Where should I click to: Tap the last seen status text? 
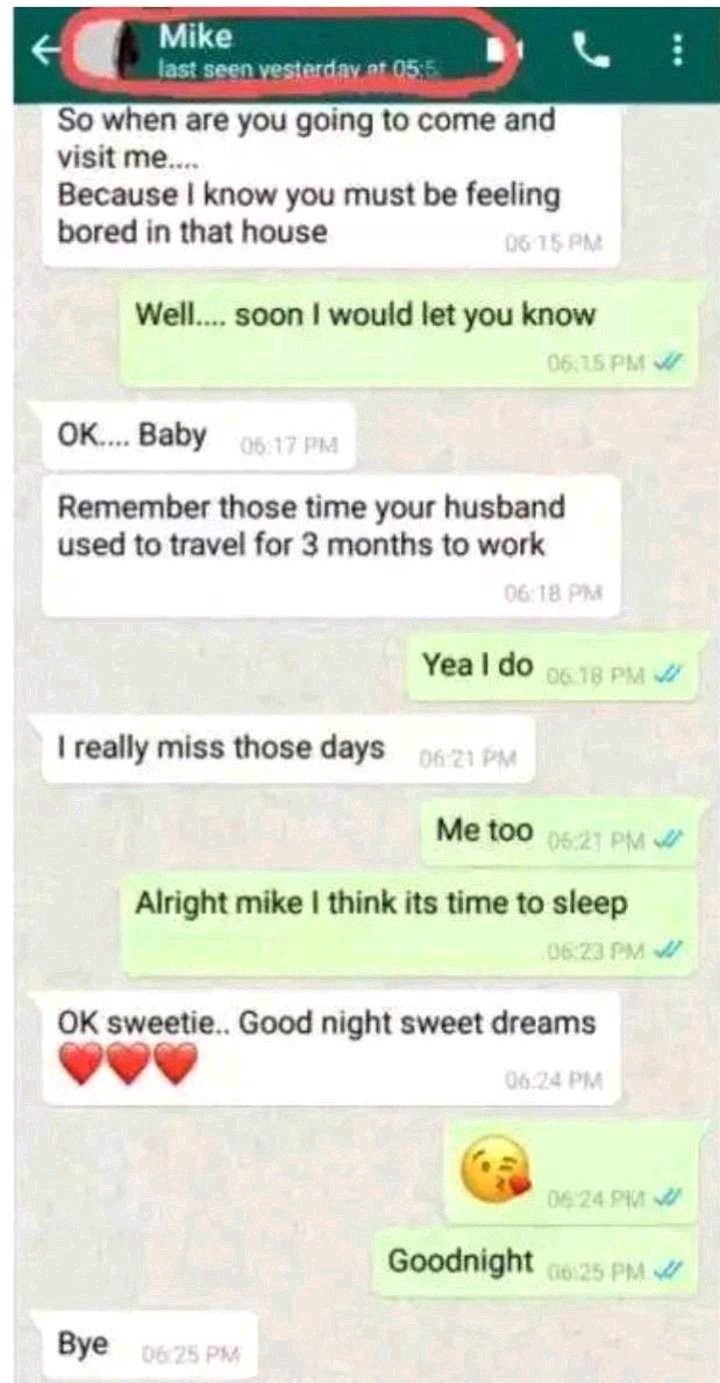point(300,70)
